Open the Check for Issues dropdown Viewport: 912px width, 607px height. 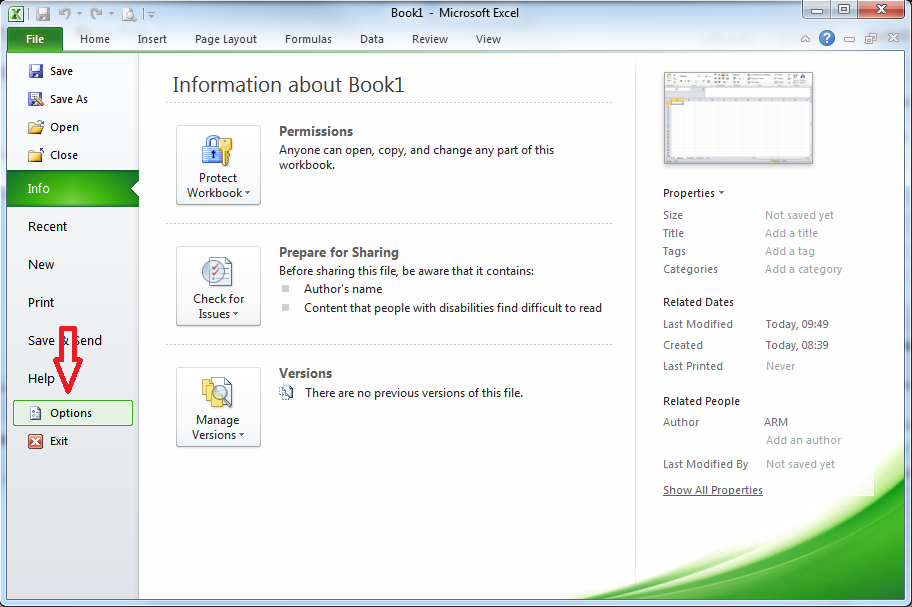(x=218, y=286)
